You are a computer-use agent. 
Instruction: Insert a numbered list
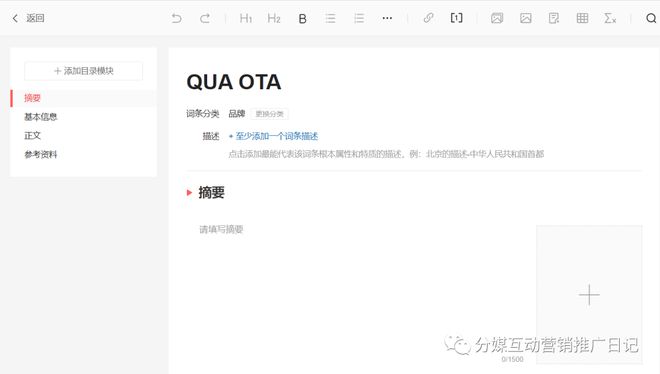click(x=359, y=18)
